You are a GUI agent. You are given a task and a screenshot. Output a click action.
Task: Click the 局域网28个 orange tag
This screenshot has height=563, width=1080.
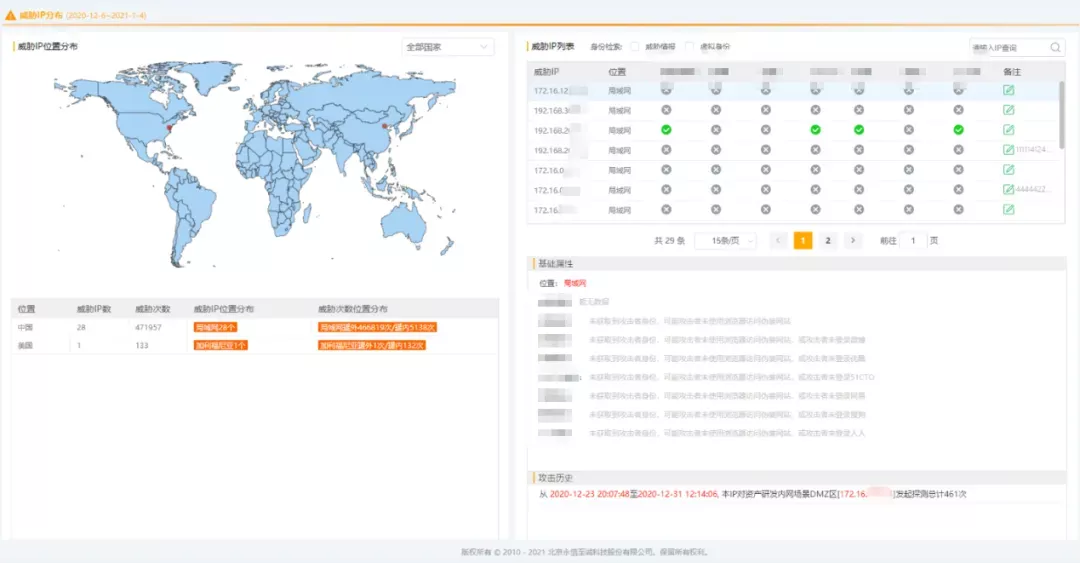215,327
